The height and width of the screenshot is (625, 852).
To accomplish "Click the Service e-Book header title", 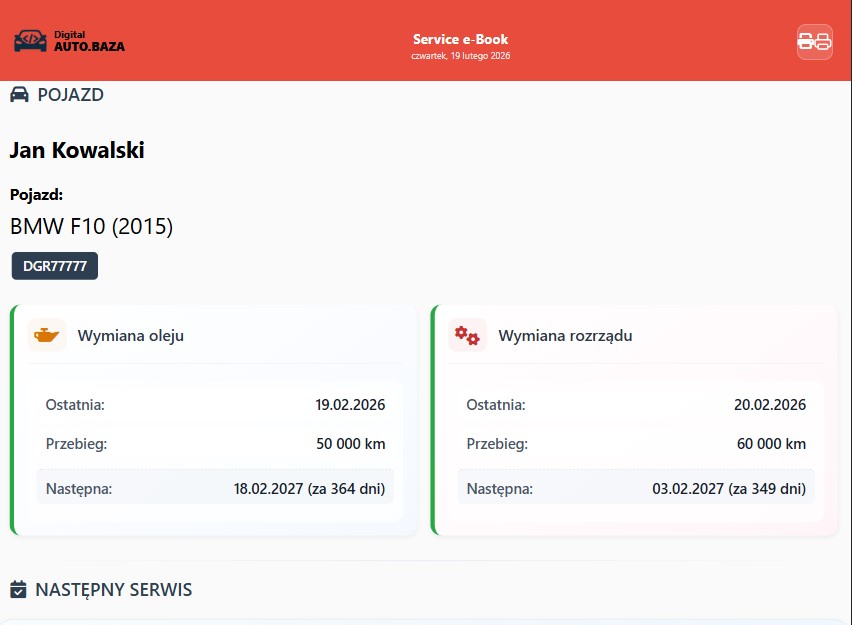I will click(x=461, y=38).
